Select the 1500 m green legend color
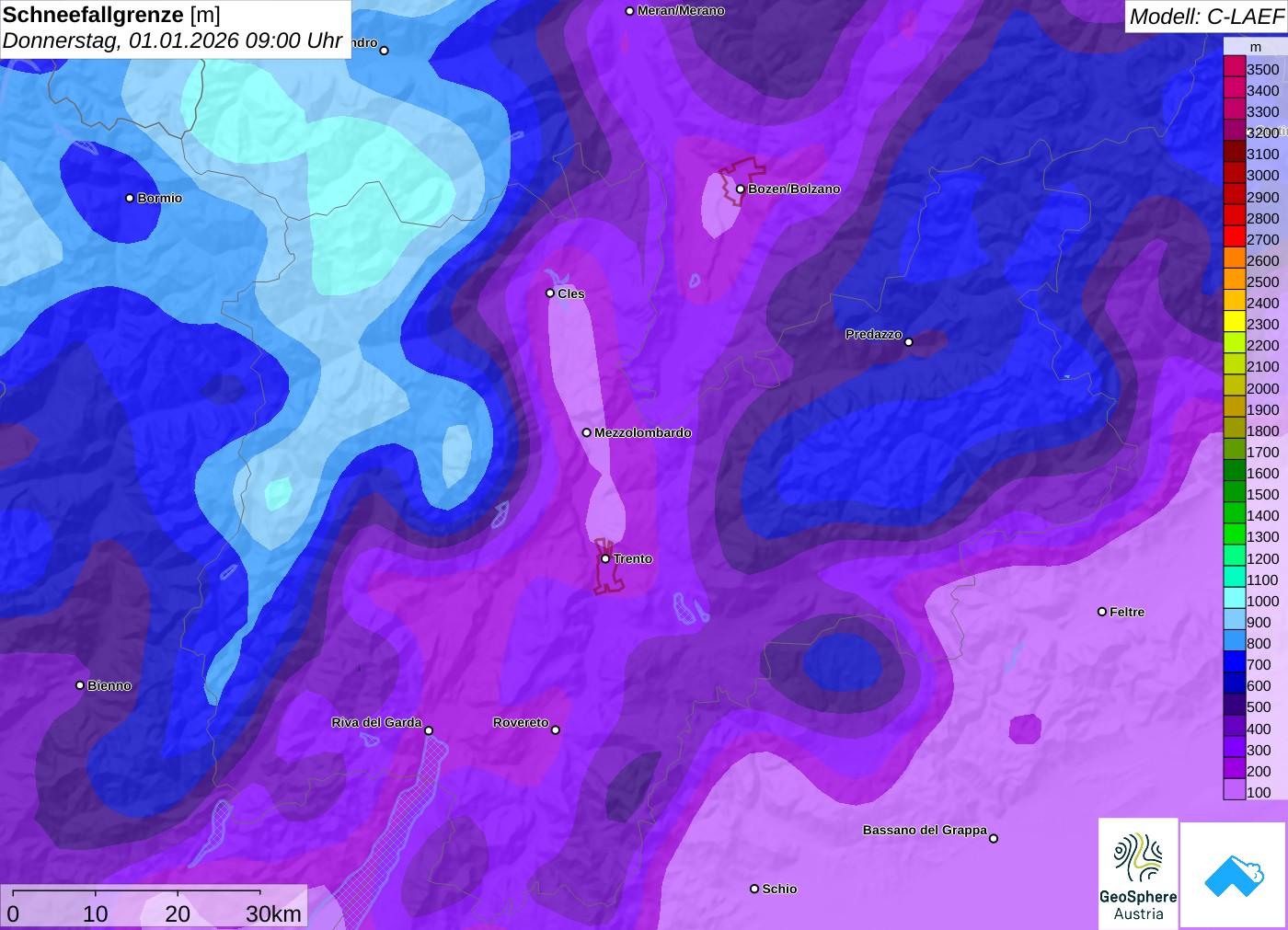 (1235, 492)
